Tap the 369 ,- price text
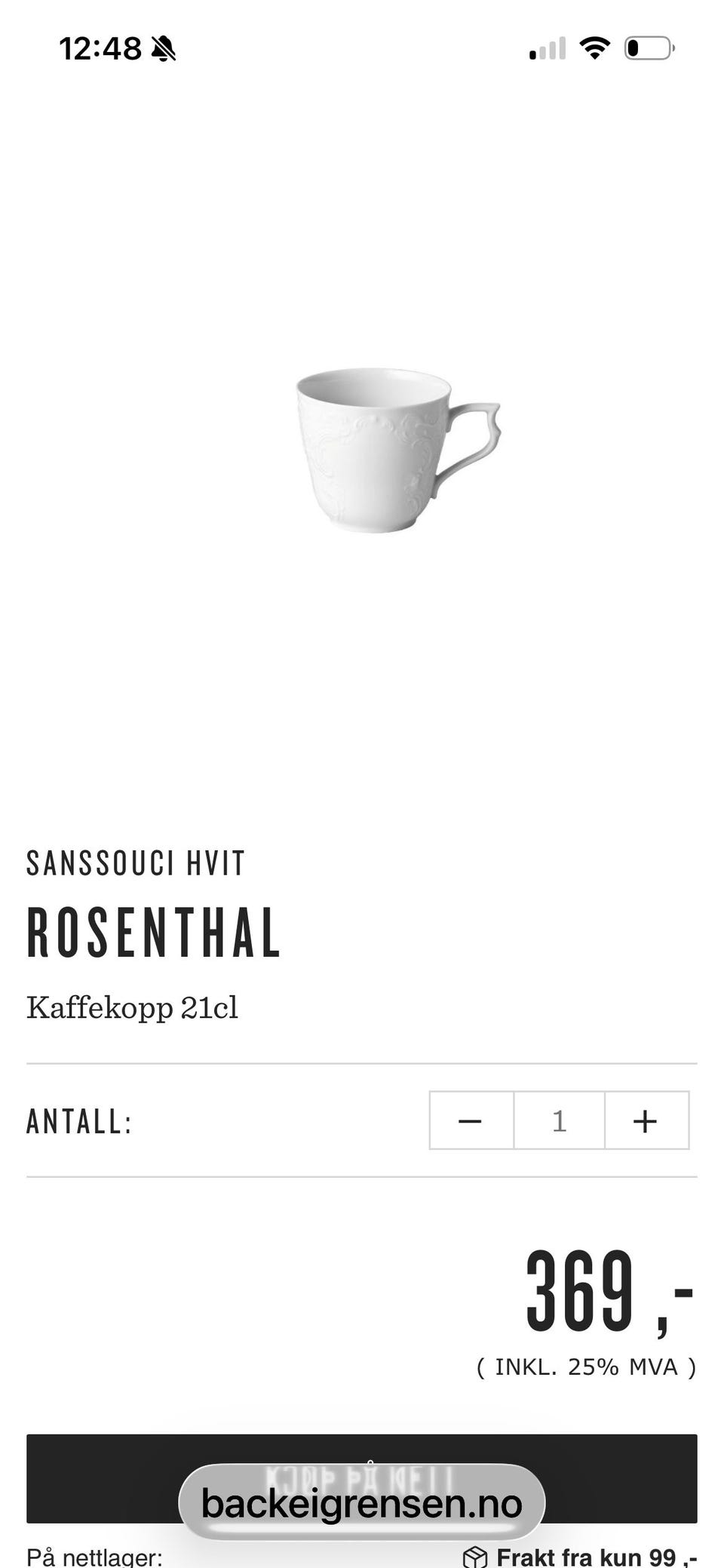Viewport: 724px width, 1568px height. point(609,1292)
